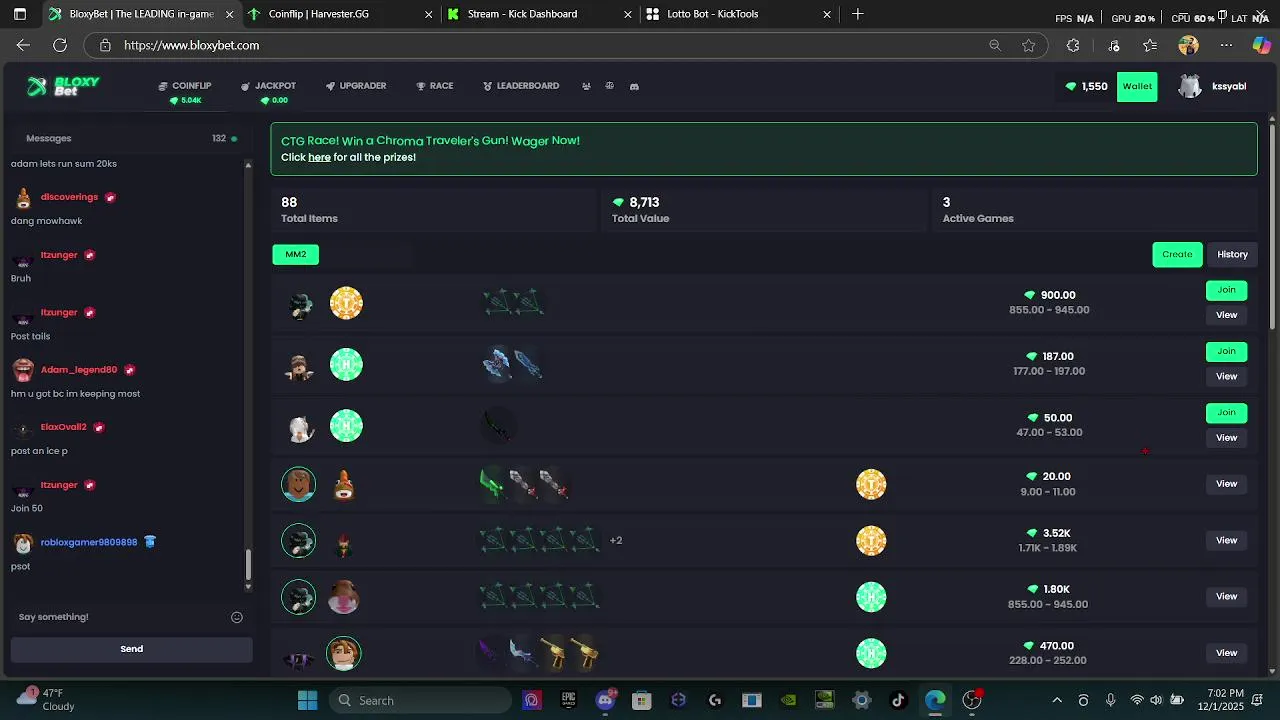This screenshot has height=720, width=1280.
Task: Open the Jackpot game page
Action: pos(269,86)
